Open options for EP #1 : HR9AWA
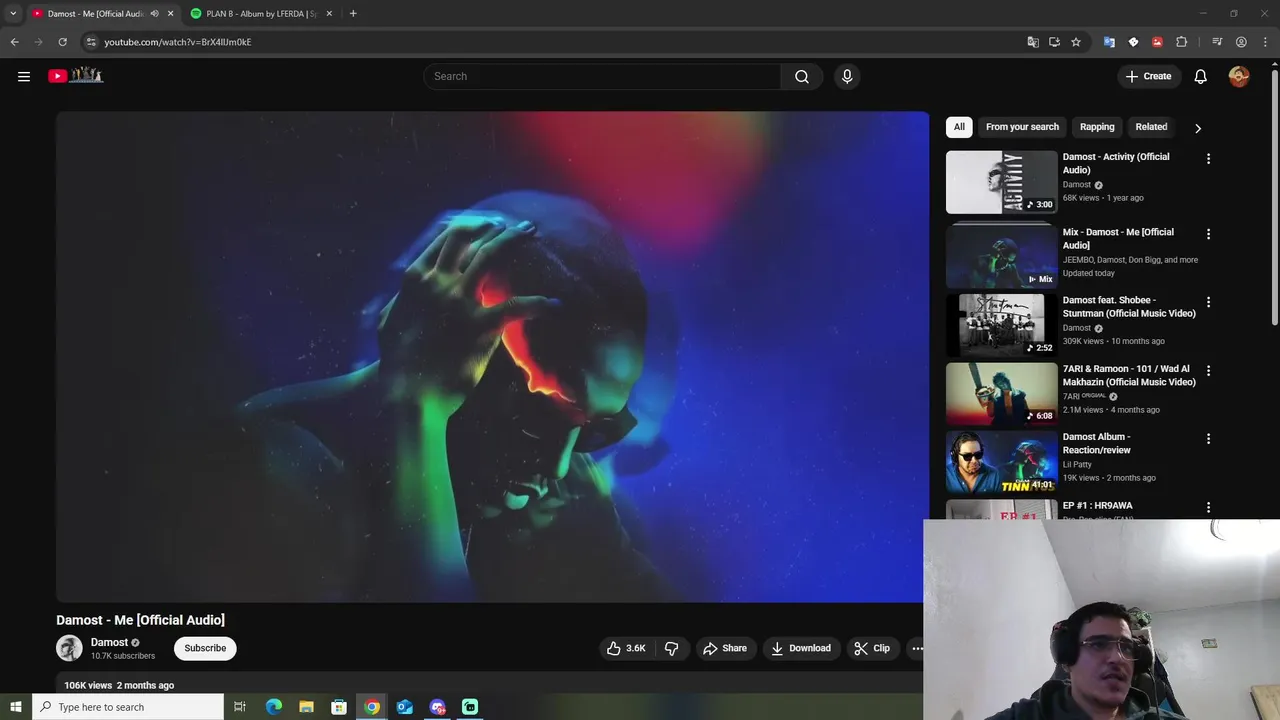Image resolution: width=1280 pixels, height=720 pixels. click(1208, 508)
